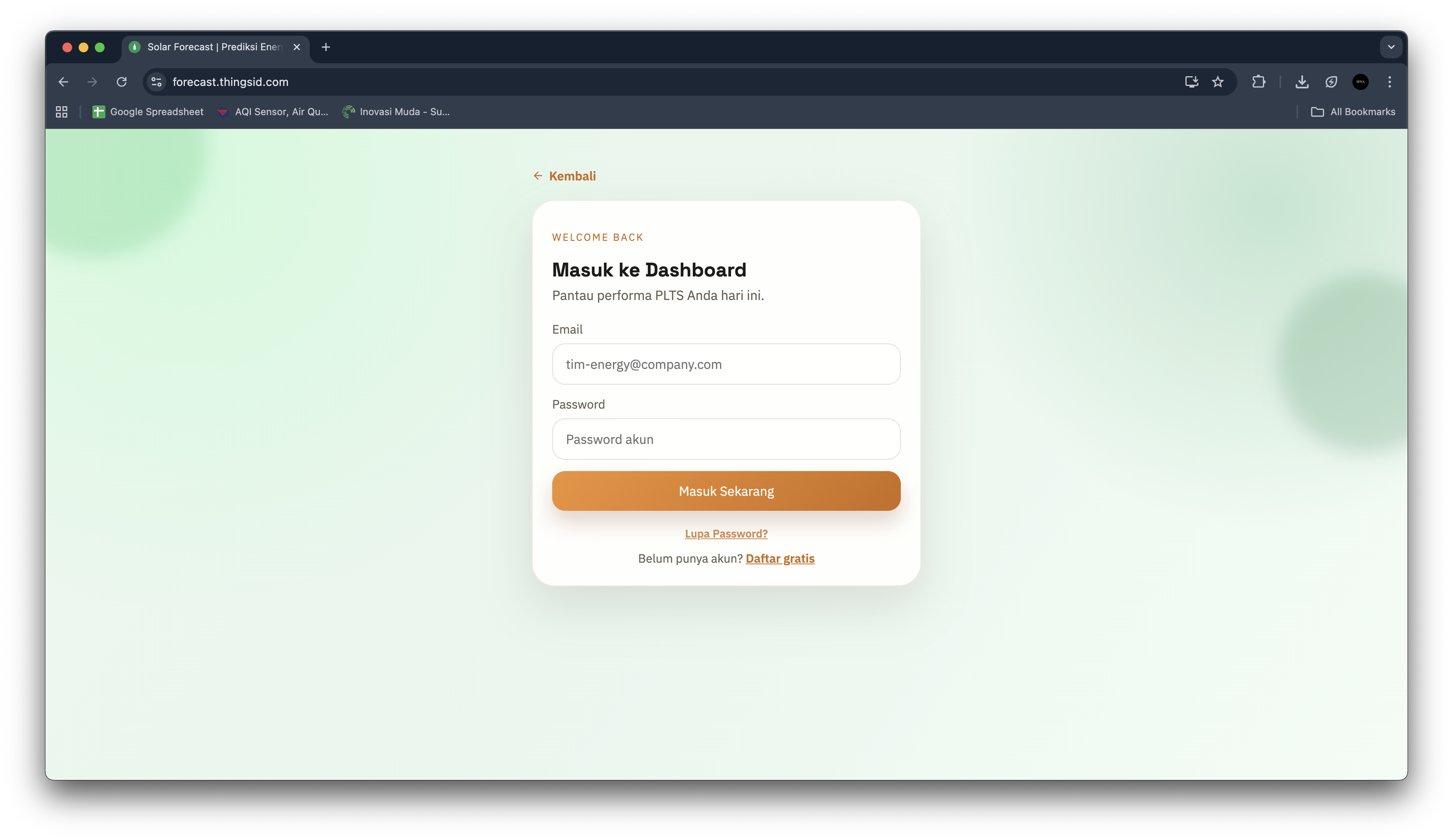Open the Extensions puzzle icon

click(1259, 82)
